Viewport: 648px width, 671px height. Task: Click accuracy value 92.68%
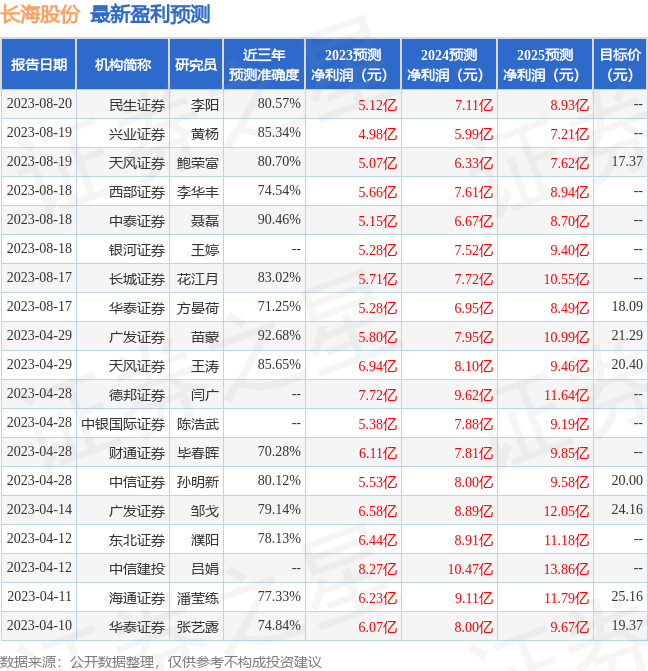(x=279, y=336)
